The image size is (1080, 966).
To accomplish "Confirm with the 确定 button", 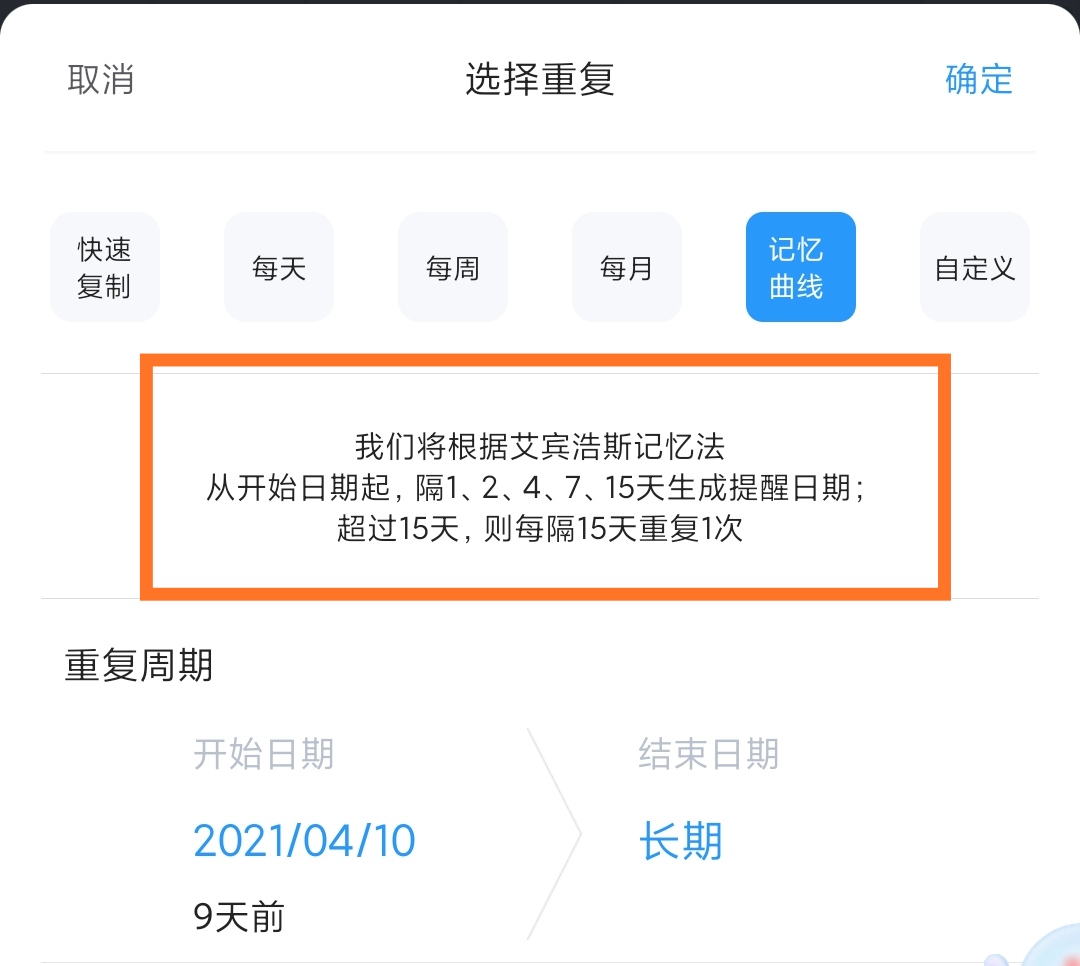I will pyautogui.click(x=979, y=79).
